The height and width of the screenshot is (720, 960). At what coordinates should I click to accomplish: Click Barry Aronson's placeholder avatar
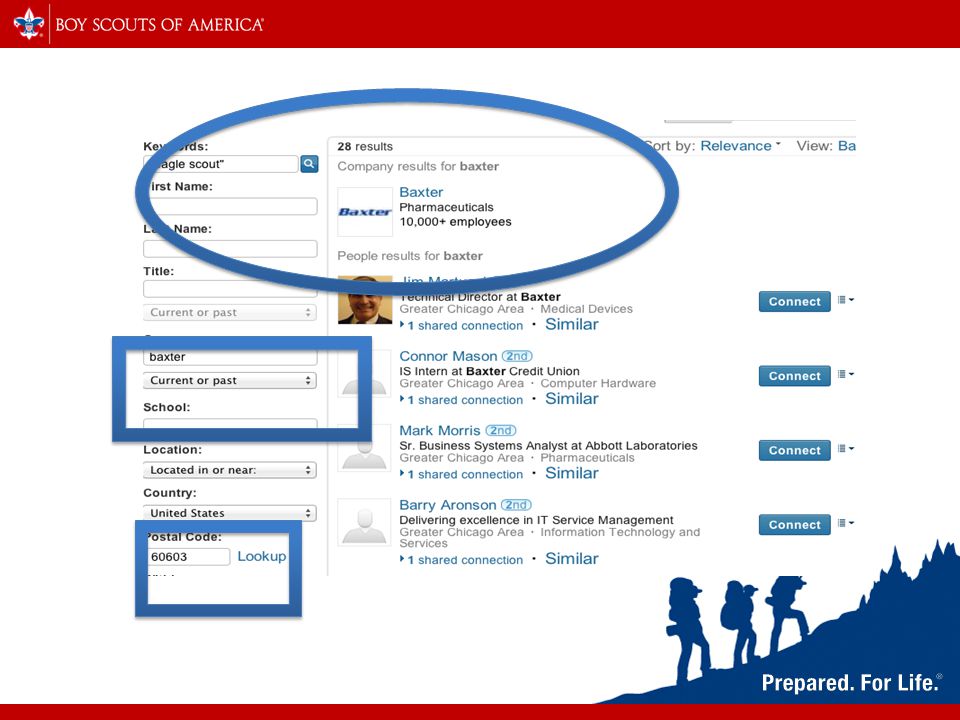coord(364,522)
